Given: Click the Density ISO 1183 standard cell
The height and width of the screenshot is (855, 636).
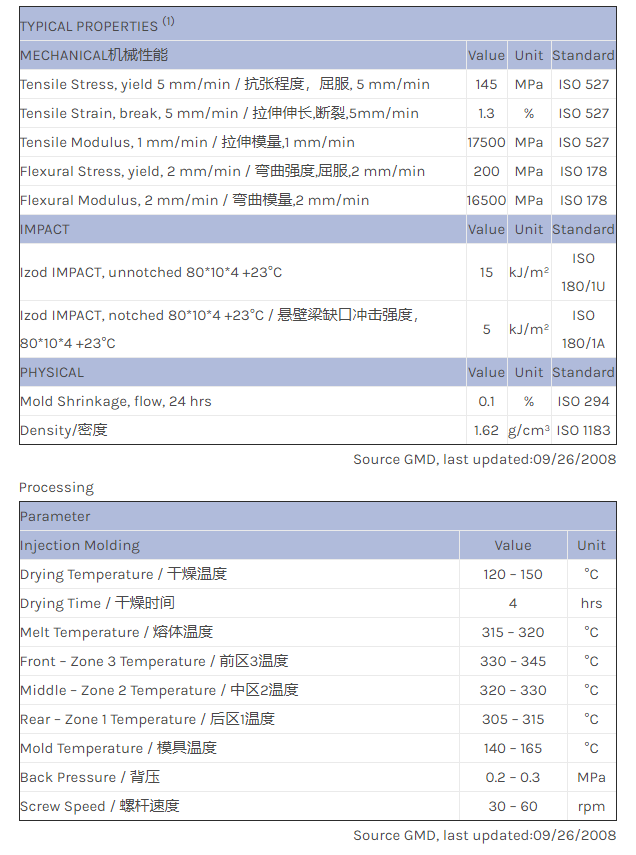Looking at the screenshot, I should pos(584,430).
